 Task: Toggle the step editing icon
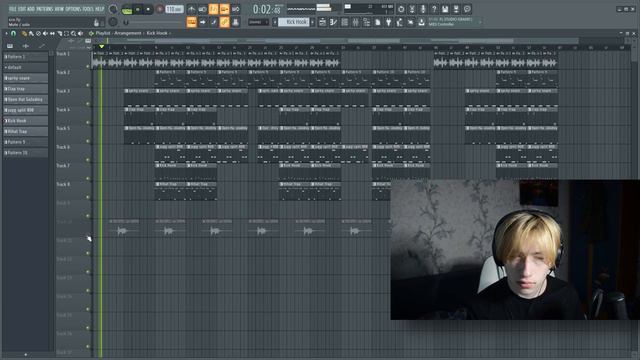(213, 22)
